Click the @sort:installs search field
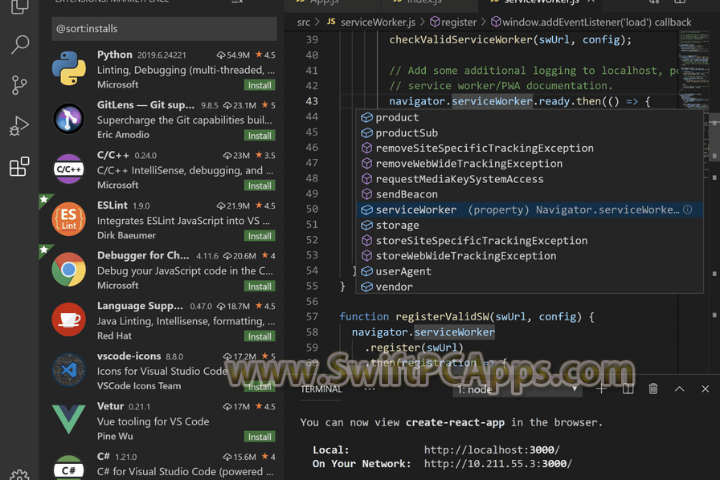This screenshot has height=480, width=720. (x=164, y=28)
